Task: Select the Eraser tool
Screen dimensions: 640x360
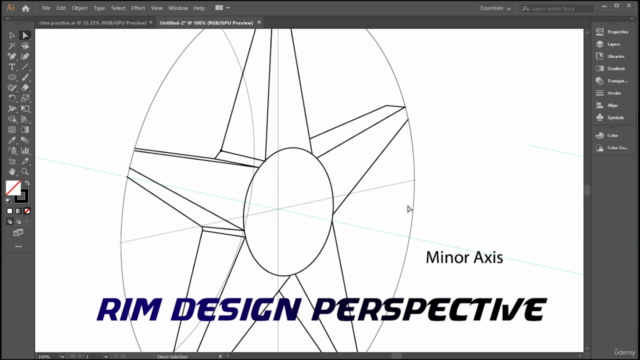Action: [25, 88]
